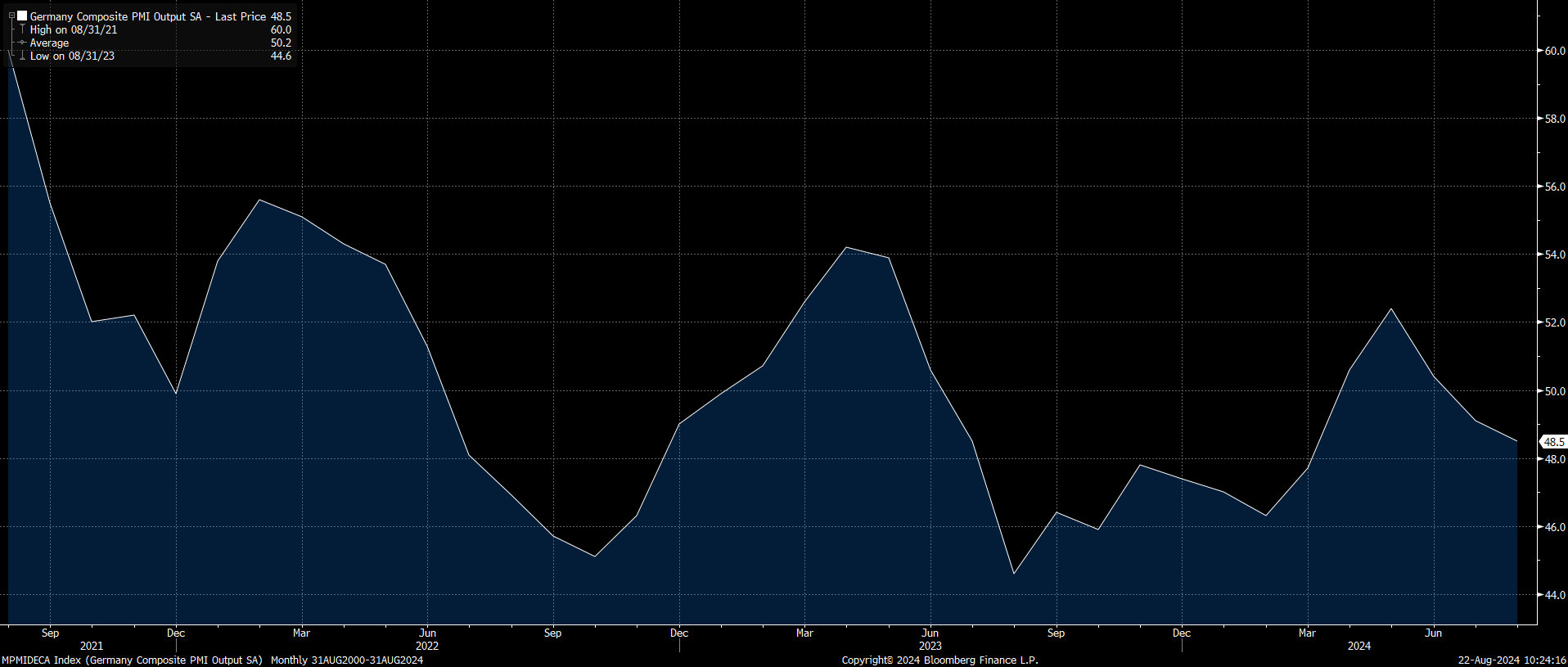Click the 60.0 y-axis label
Screen dimensions: 1568x667
1555,51
